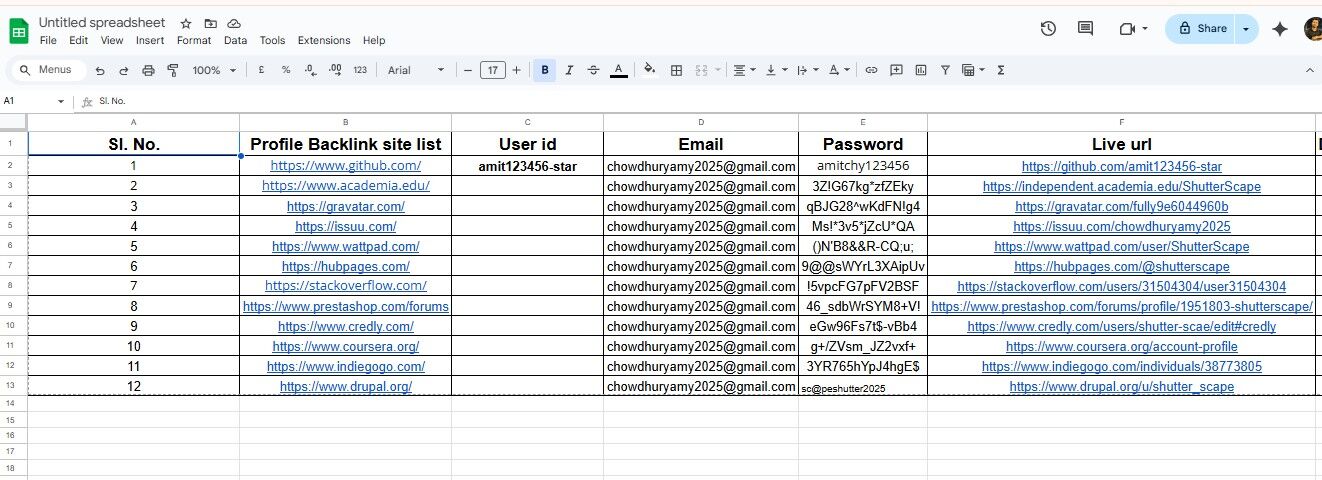Open the text color picker

point(619,70)
